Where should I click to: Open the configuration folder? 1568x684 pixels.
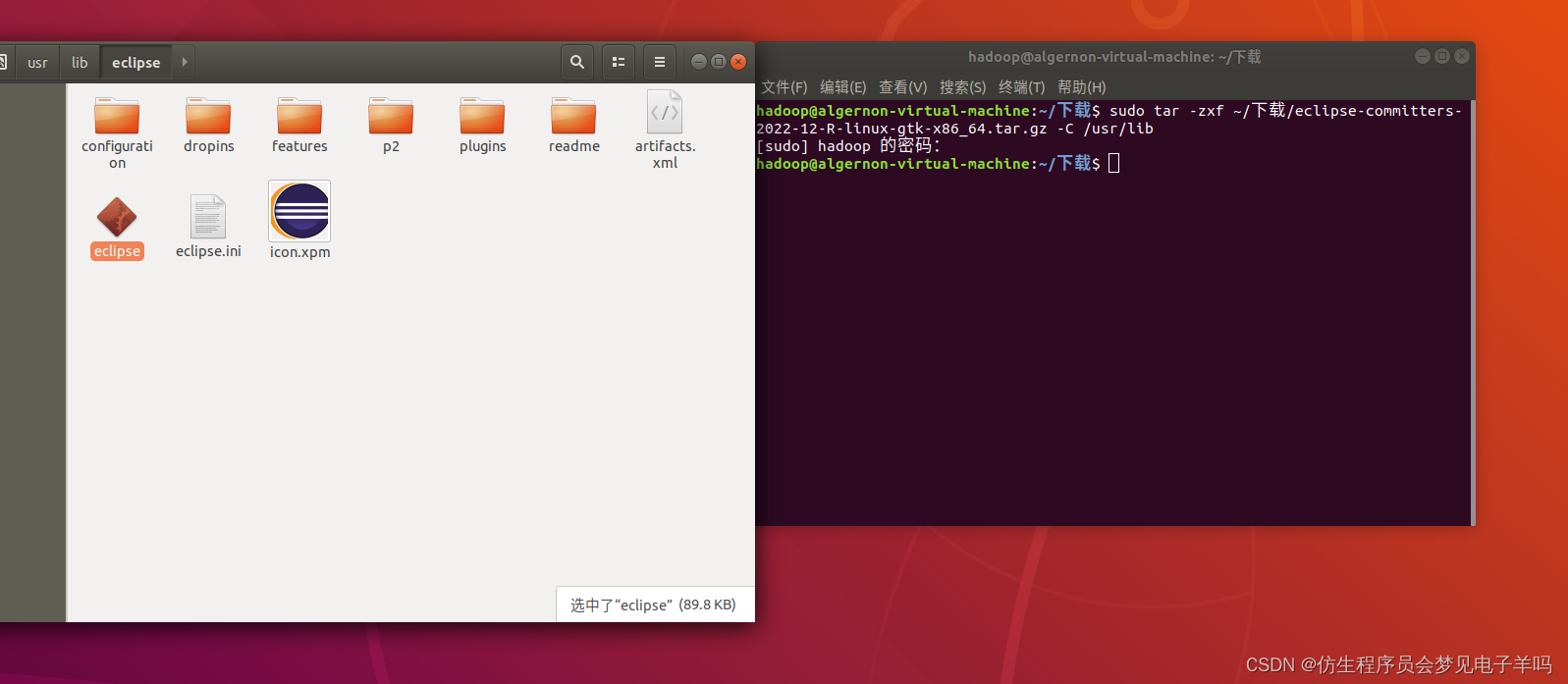[117, 116]
